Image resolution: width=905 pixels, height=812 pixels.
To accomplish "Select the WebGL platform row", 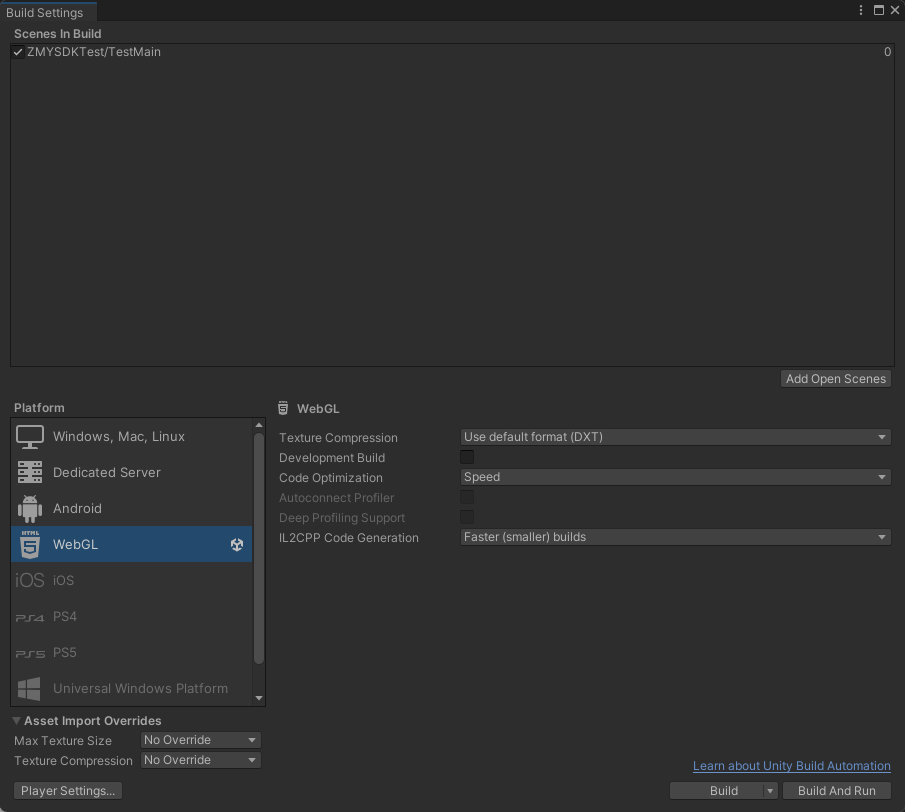I will click(132, 544).
